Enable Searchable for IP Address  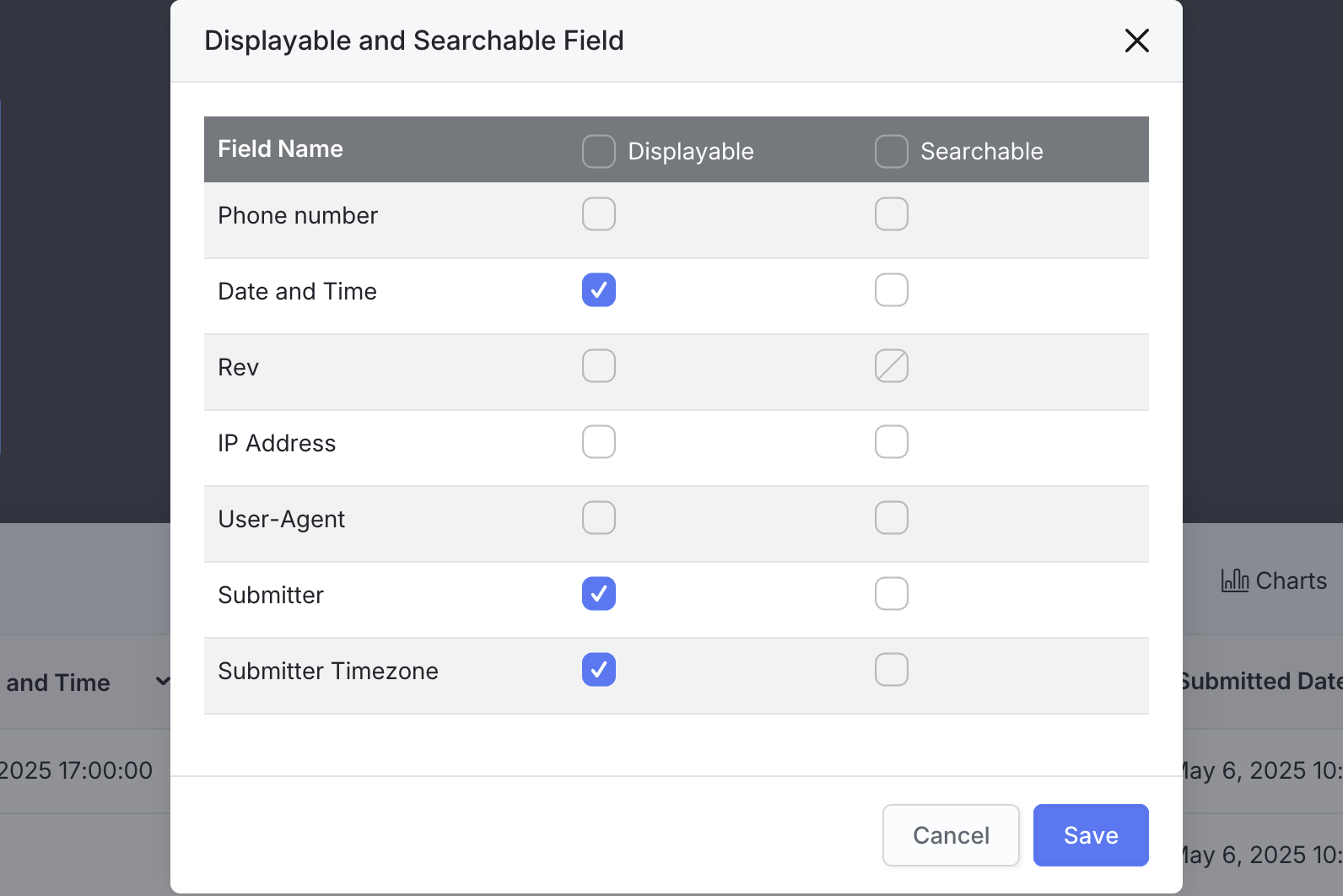tap(892, 442)
